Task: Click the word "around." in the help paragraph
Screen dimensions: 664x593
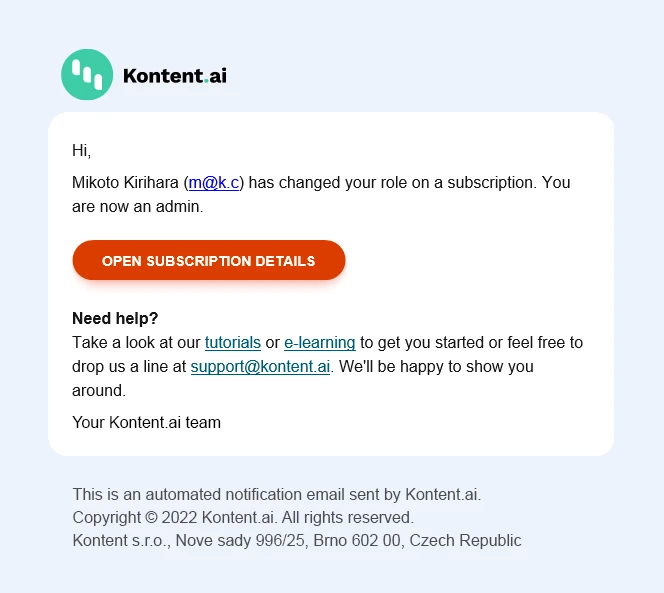Action: click(x=98, y=390)
